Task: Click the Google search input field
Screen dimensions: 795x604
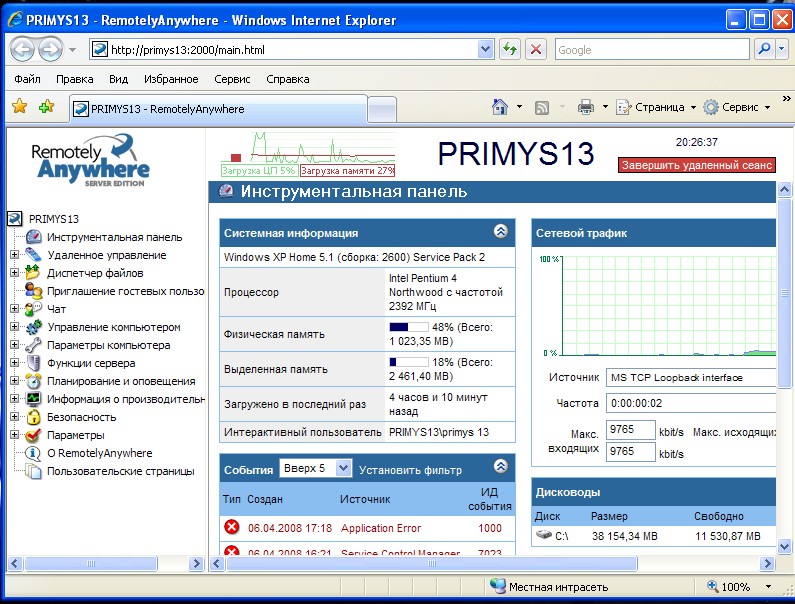Action: 652,50
